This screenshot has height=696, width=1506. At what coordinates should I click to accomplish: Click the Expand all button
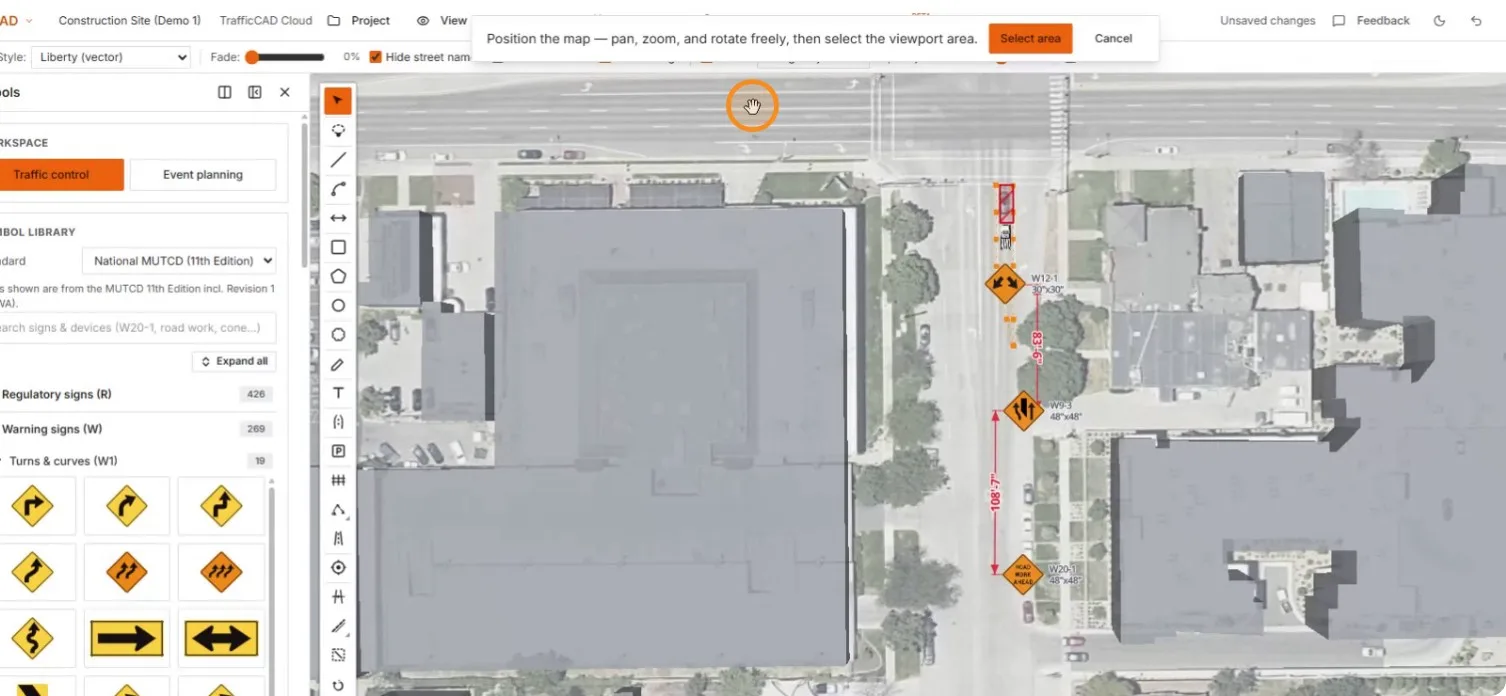[234, 361]
